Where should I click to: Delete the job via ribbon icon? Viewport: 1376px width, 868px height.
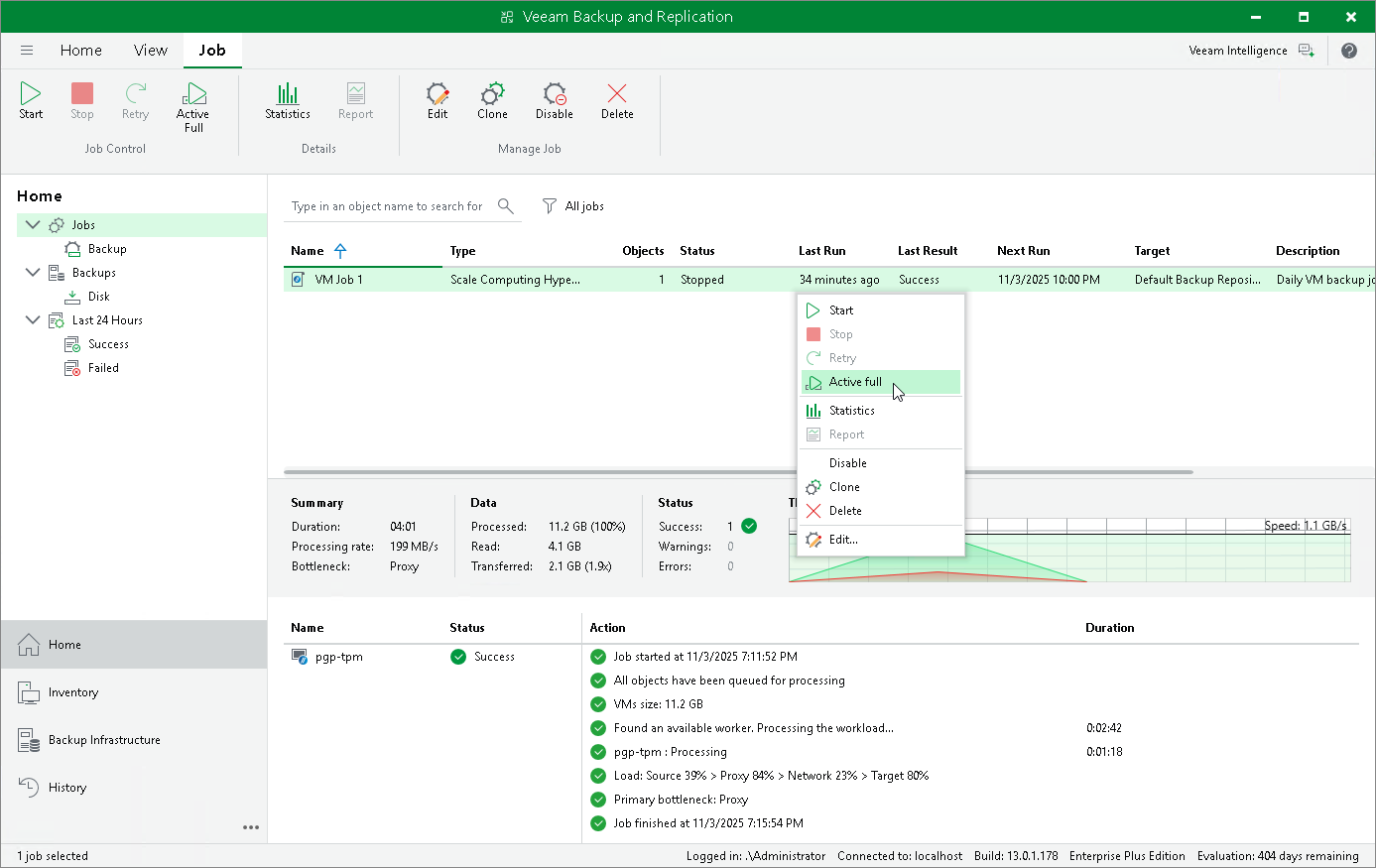tap(617, 93)
